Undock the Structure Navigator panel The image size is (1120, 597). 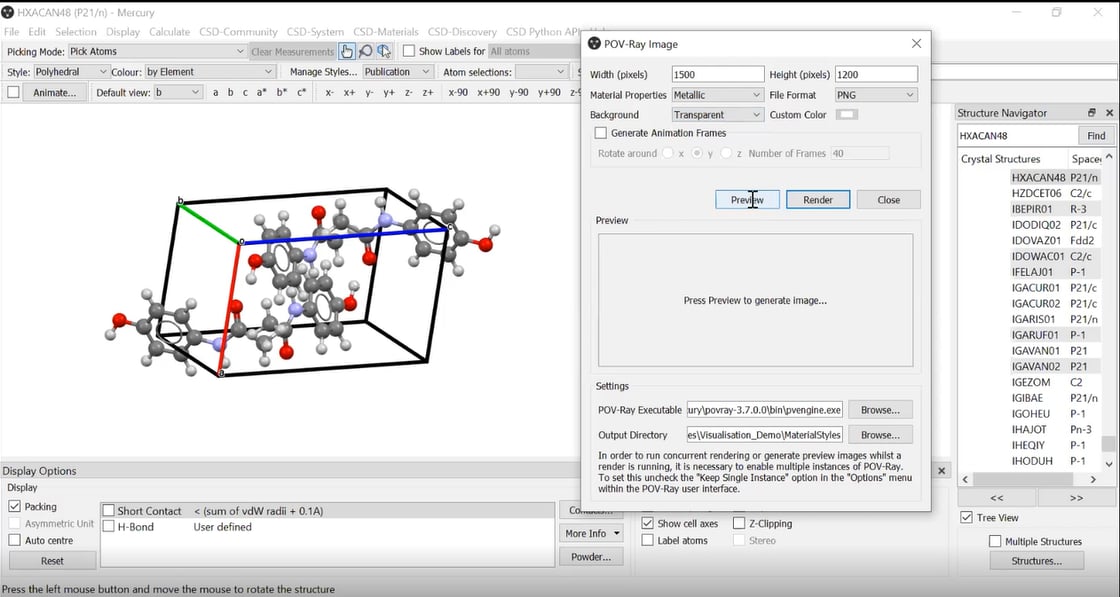(1092, 113)
